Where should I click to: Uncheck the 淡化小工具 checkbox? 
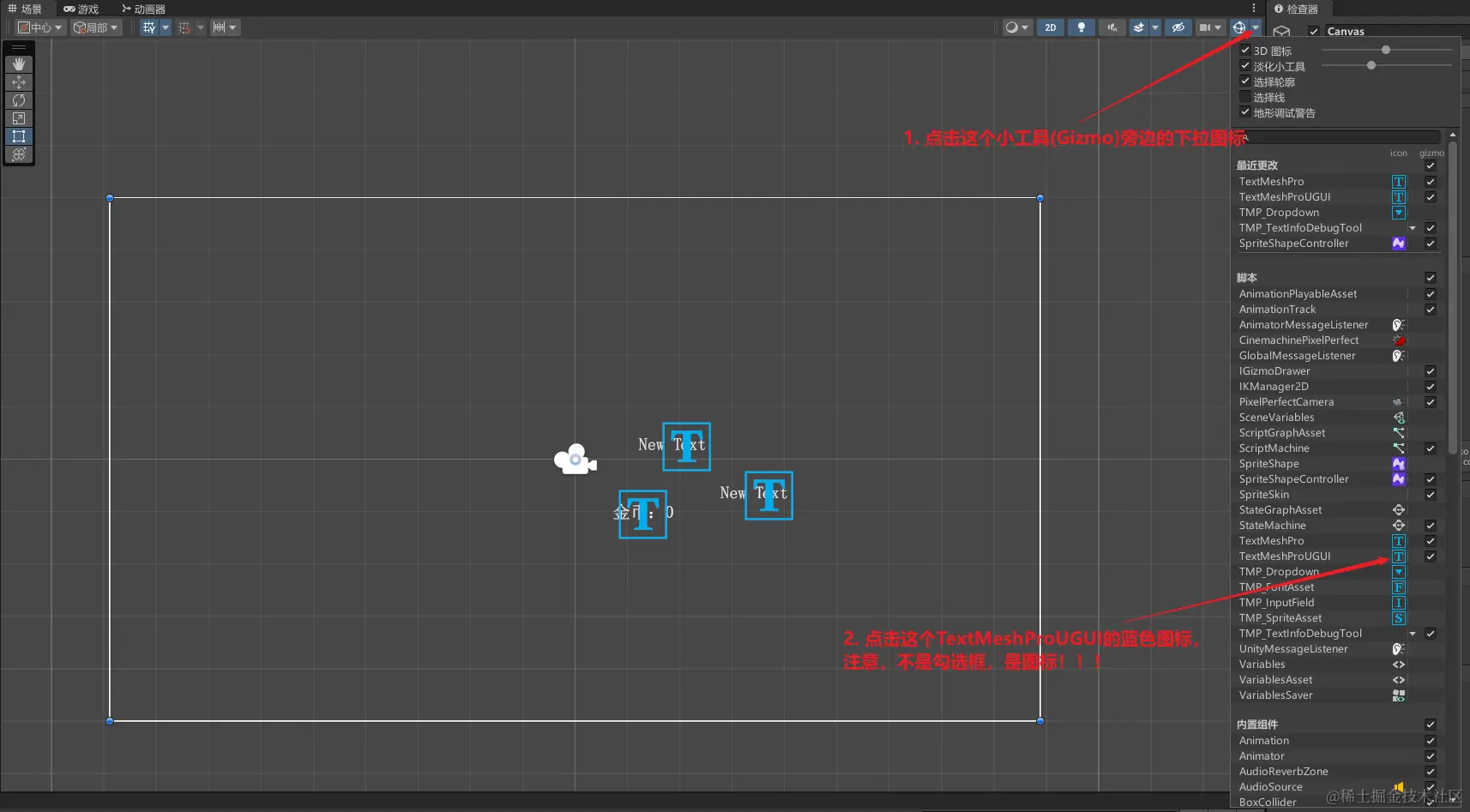tap(1245, 66)
